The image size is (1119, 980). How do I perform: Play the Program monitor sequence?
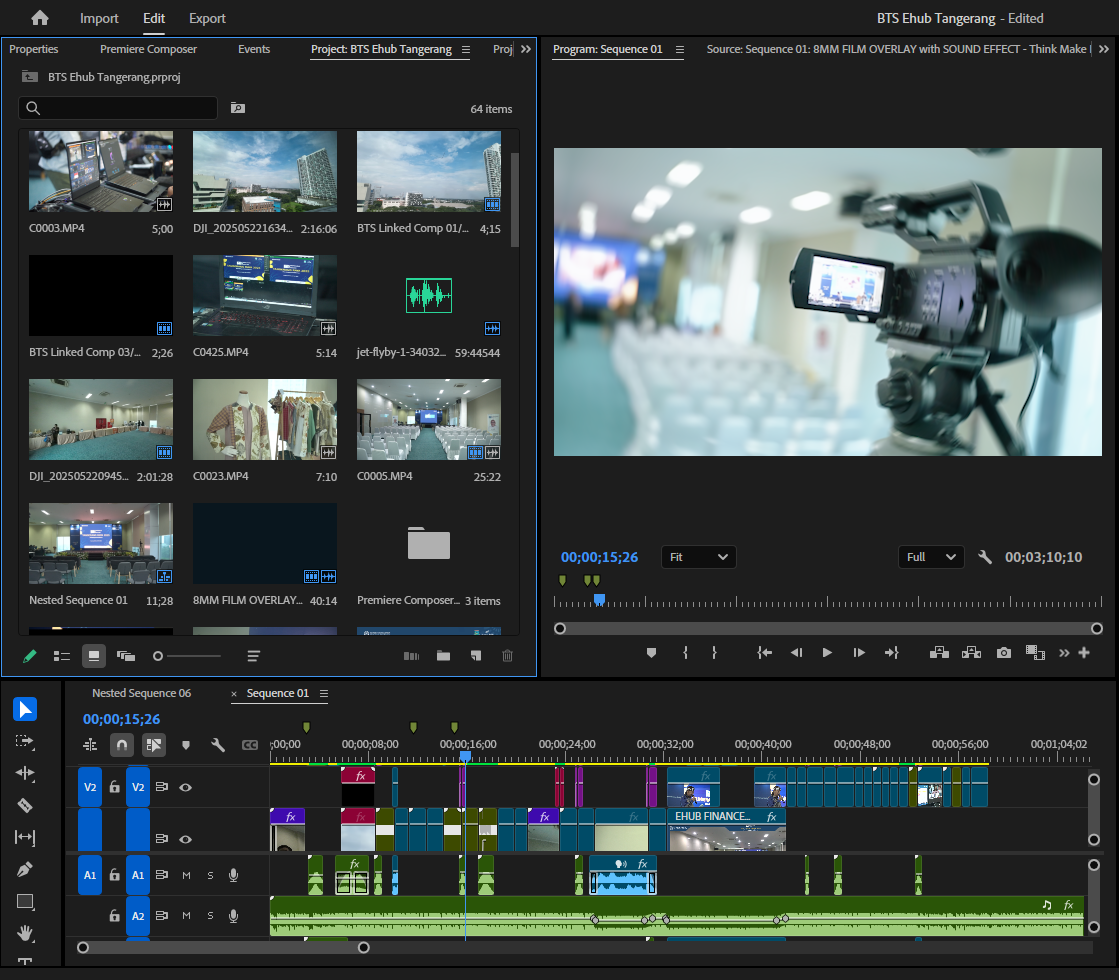827,652
